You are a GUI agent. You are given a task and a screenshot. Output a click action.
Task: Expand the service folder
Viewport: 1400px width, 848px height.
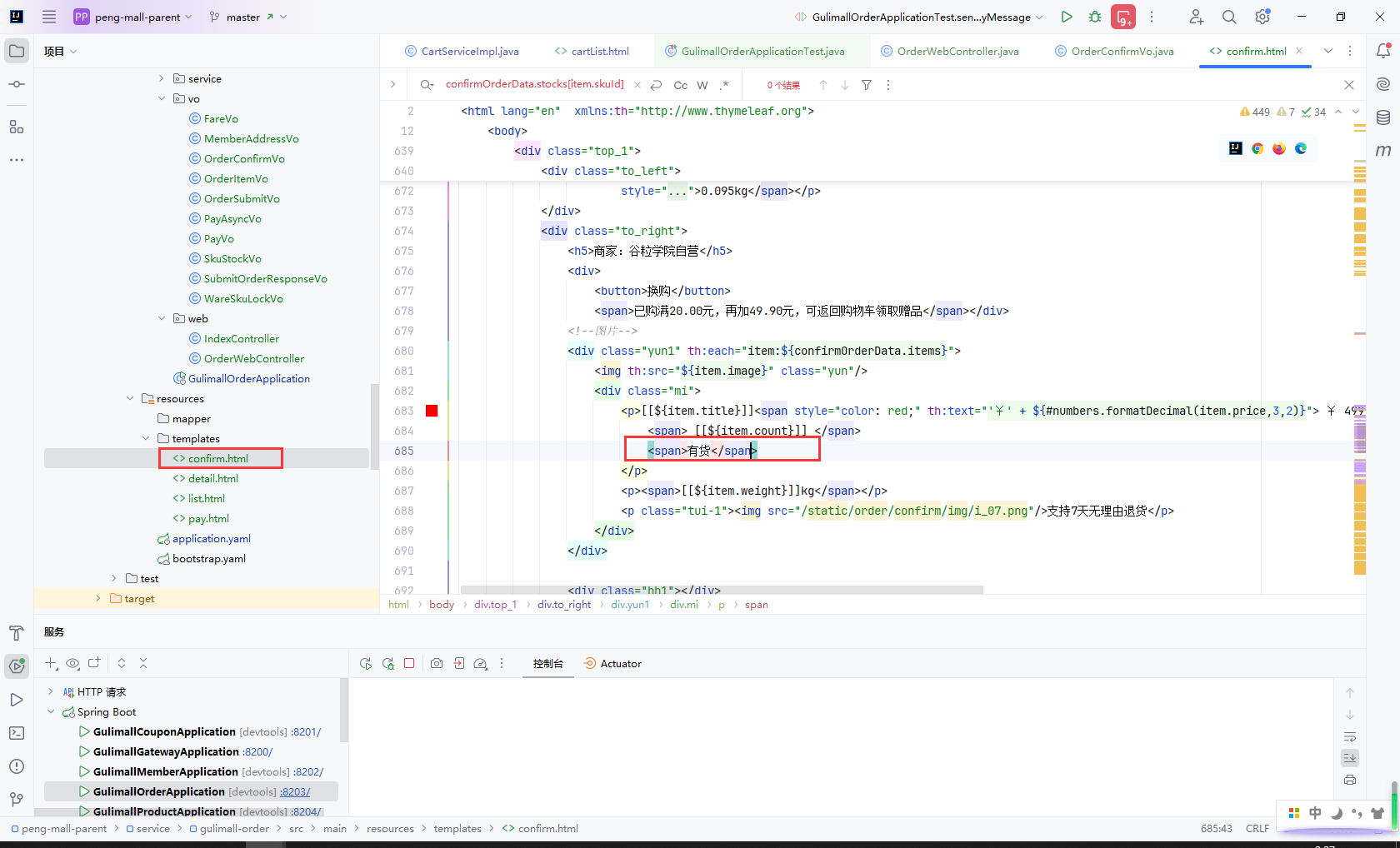point(162,78)
